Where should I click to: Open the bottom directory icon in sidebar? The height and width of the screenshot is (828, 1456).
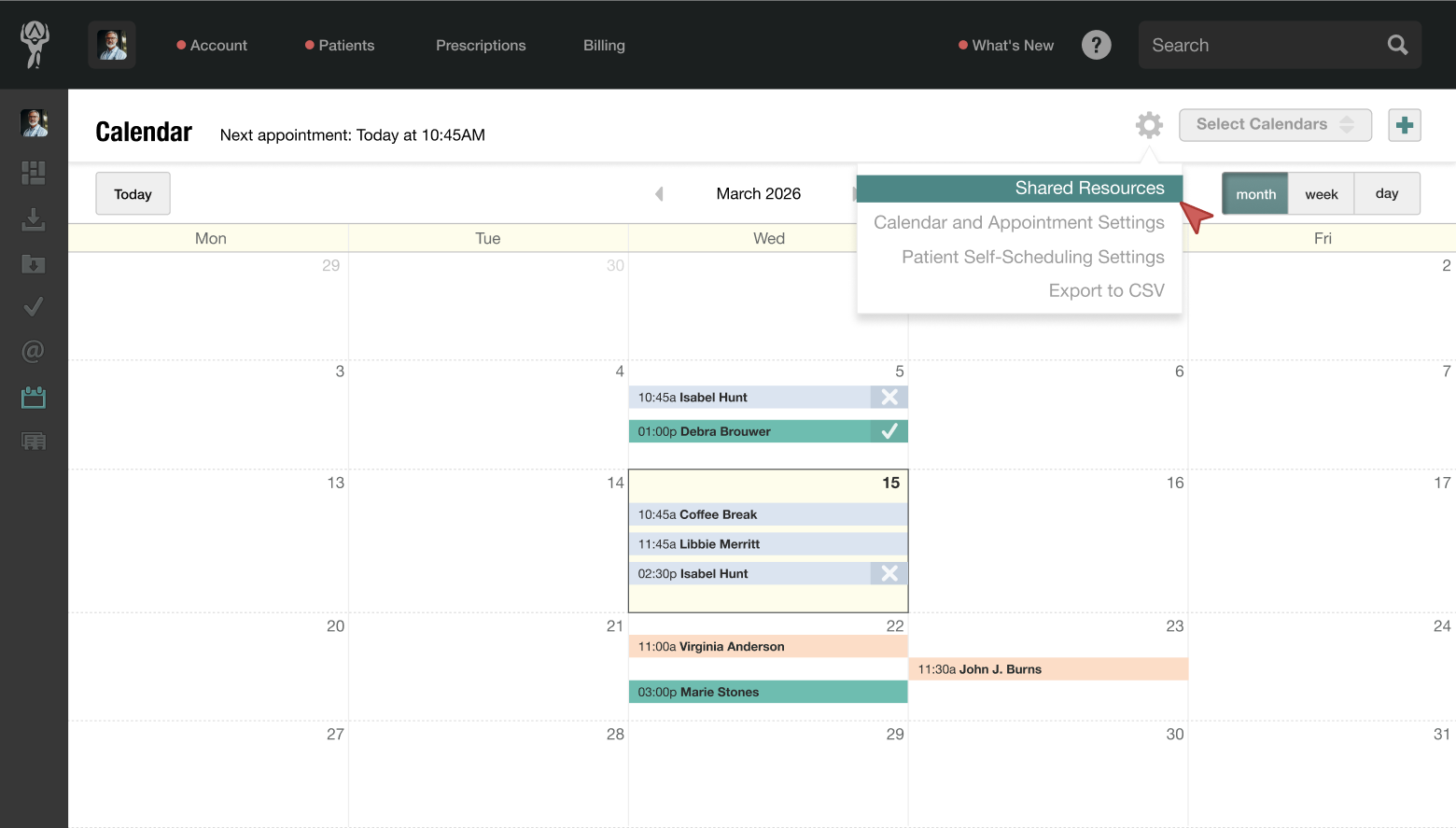[x=34, y=441]
